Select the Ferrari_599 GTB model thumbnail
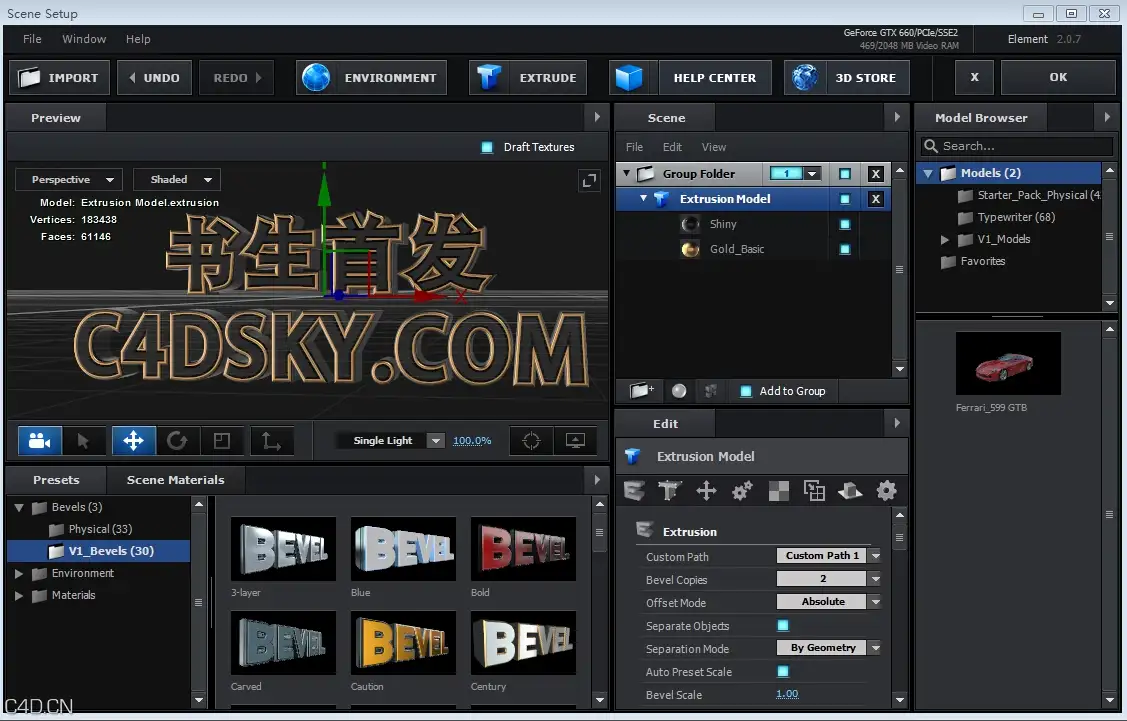This screenshot has width=1127, height=721. tap(1008, 363)
